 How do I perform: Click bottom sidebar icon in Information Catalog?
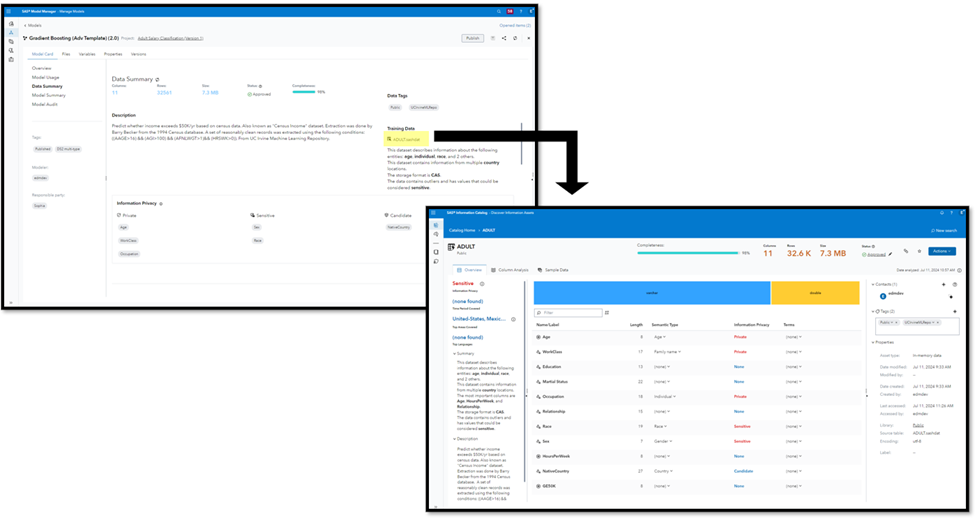click(x=436, y=261)
